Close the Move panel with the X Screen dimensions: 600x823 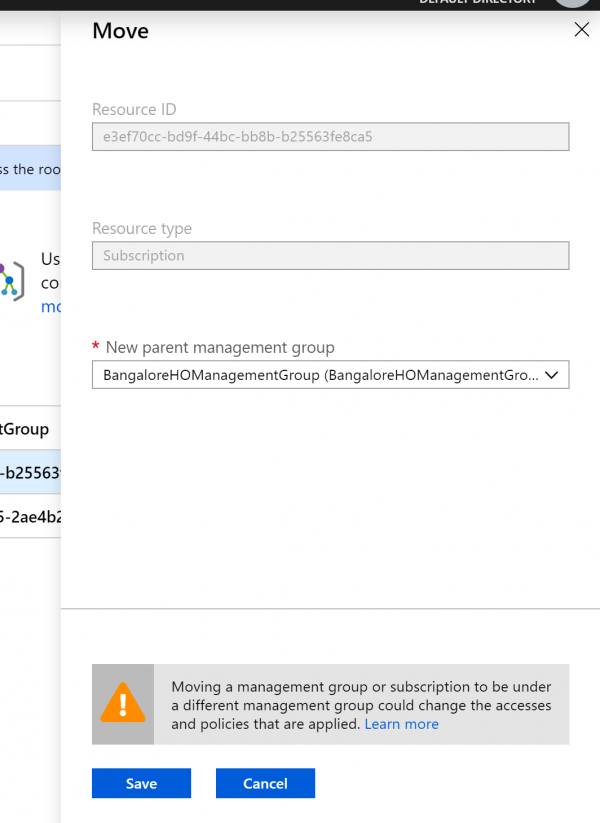pyautogui.click(x=581, y=30)
